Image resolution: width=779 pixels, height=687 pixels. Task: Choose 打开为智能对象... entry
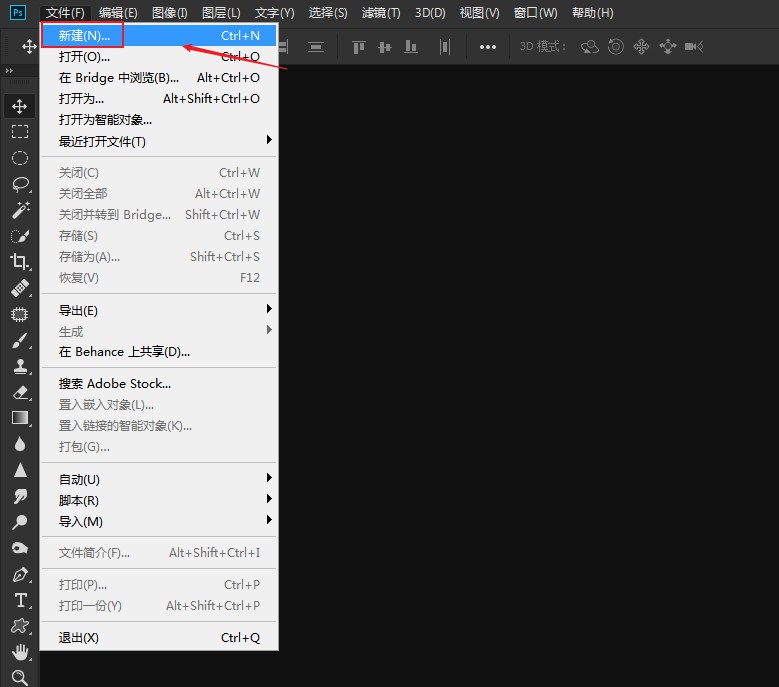pyautogui.click(x=159, y=119)
